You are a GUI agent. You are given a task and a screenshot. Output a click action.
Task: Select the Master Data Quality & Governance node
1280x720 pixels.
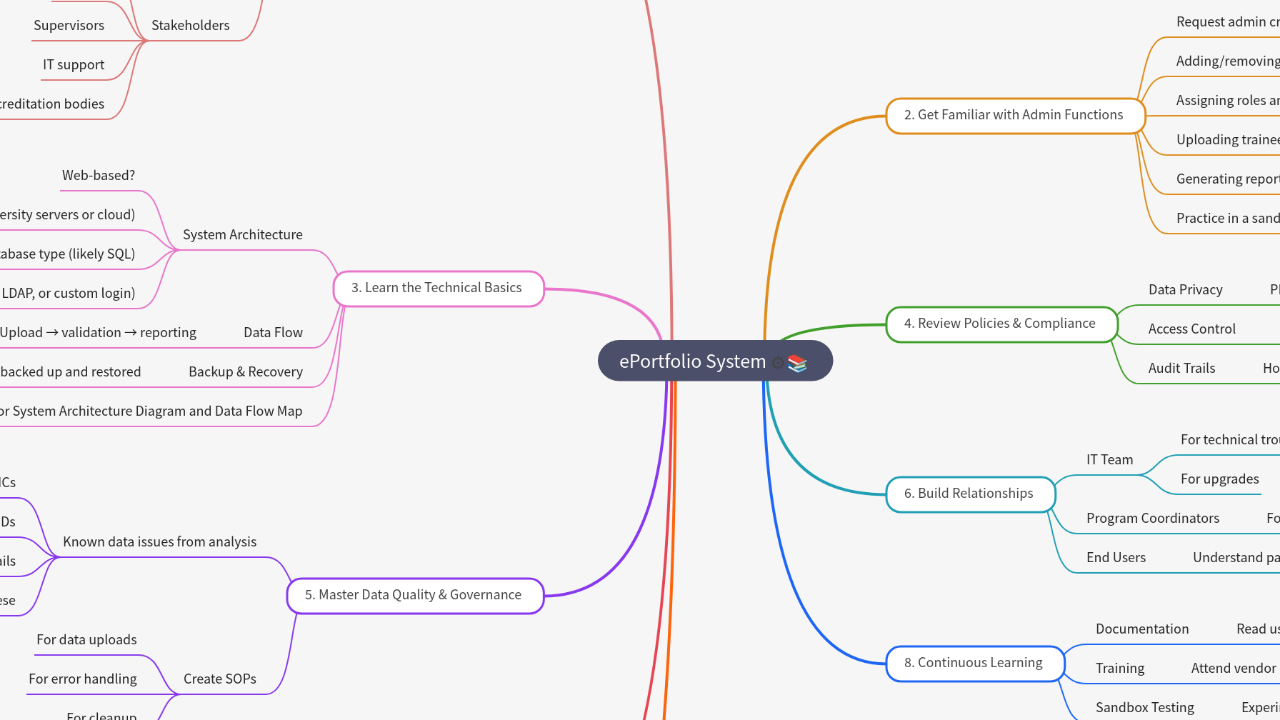(x=414, y=594)
